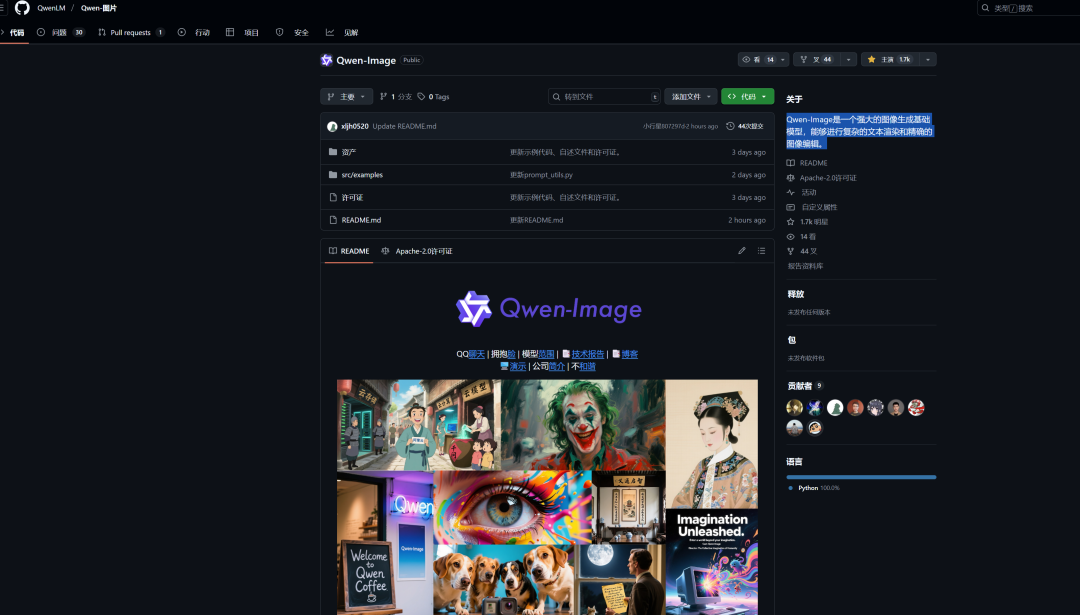This screenshot has height=615, width=1080.
Task: Click the search field at top right
Action: (1029, 8)
